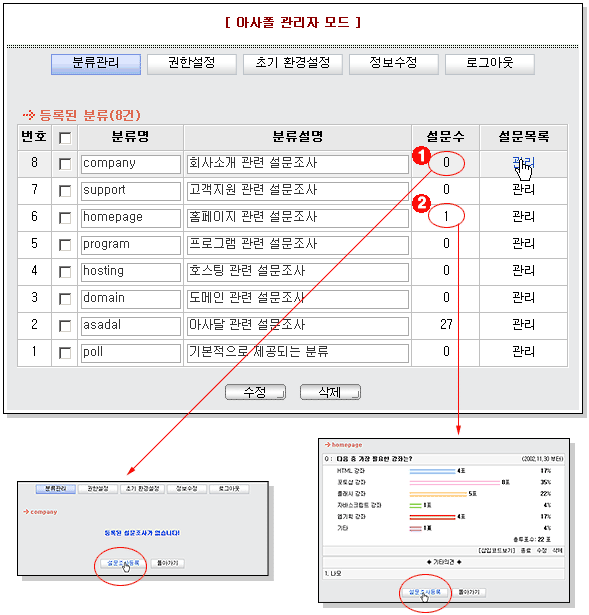This screenshot has width=589, height=615.
Task: Click the 수정 button
Action: coord(255,392)
